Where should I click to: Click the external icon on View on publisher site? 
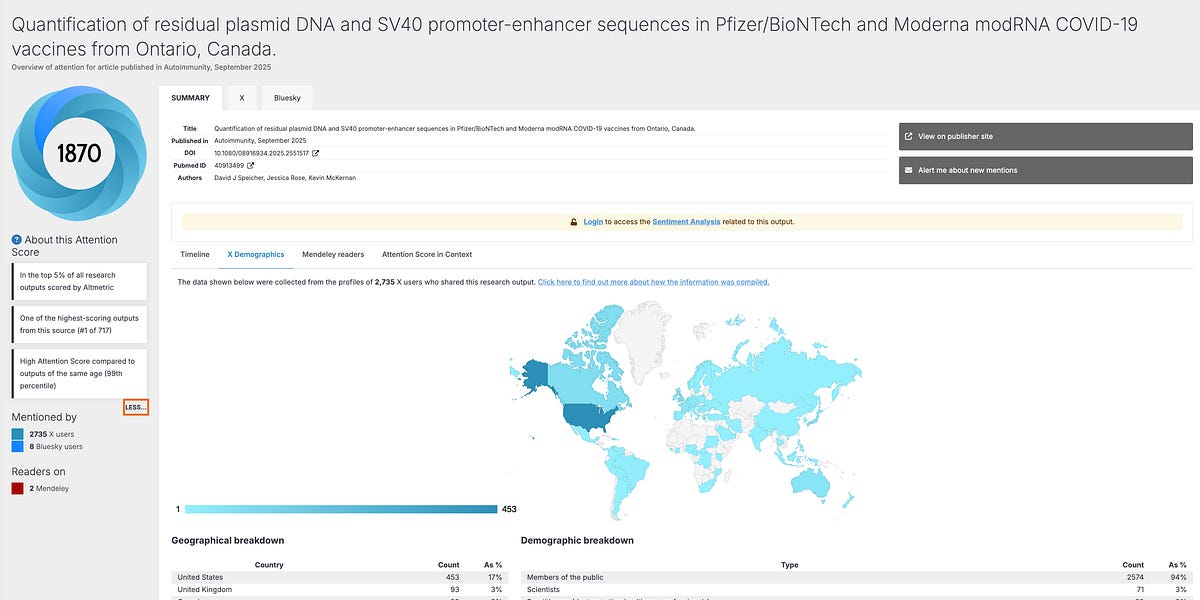[x=908, y=136]
